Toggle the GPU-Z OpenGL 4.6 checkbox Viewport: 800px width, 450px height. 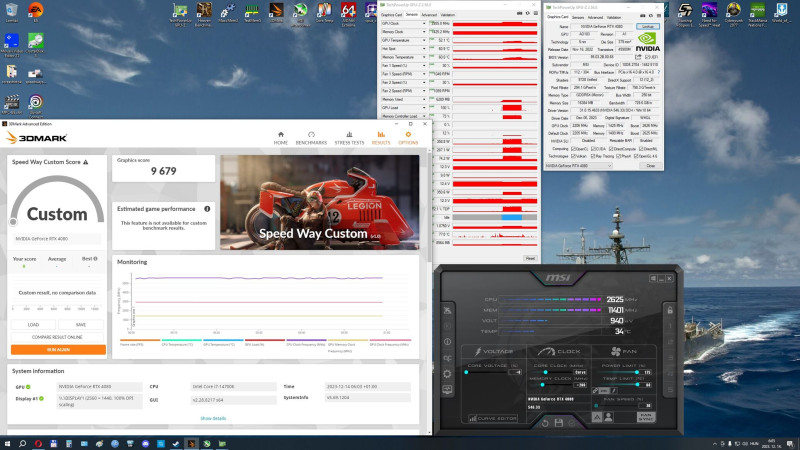(x=636, y=156)
